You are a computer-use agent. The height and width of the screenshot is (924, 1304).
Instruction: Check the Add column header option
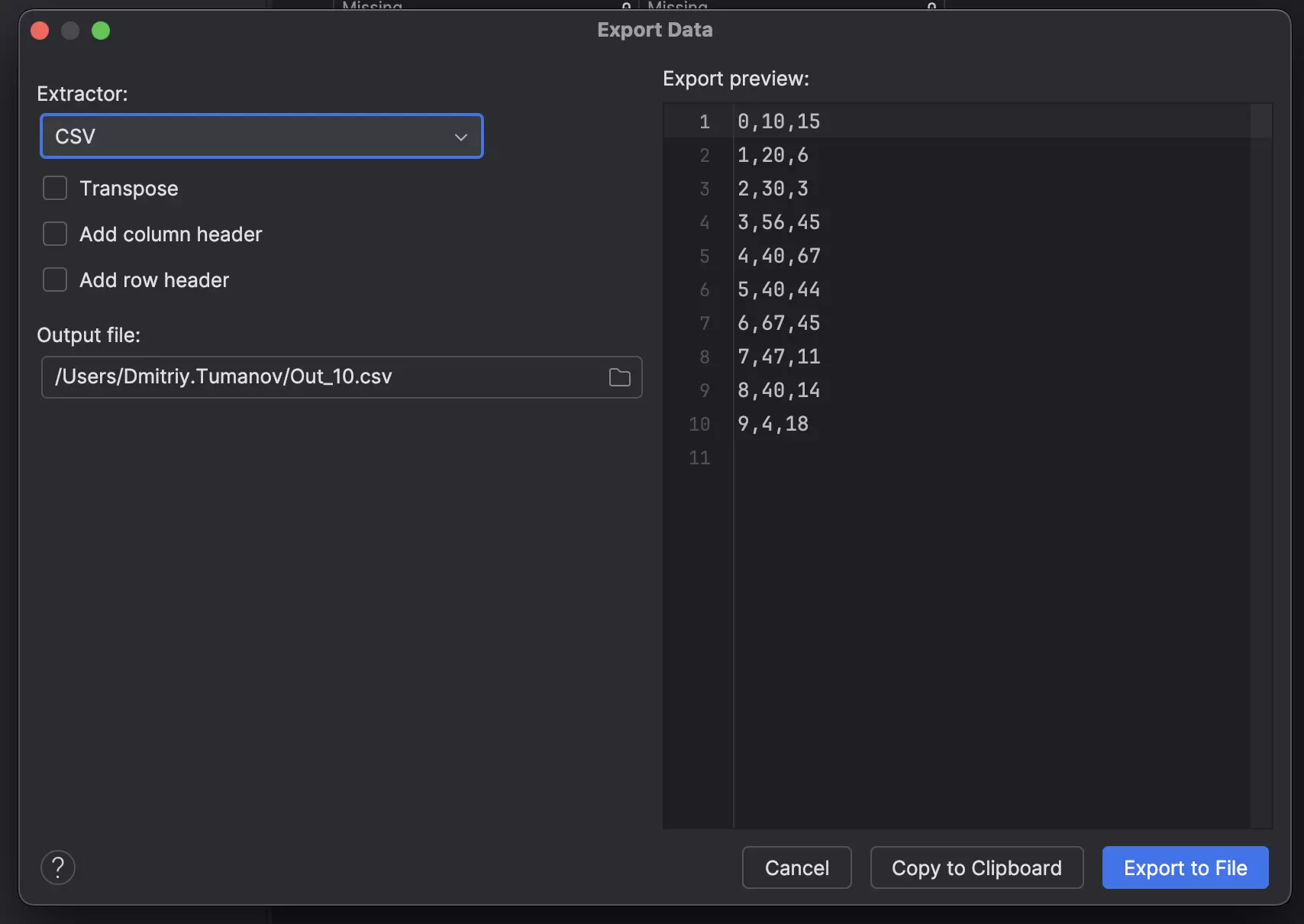click(55, 234)
